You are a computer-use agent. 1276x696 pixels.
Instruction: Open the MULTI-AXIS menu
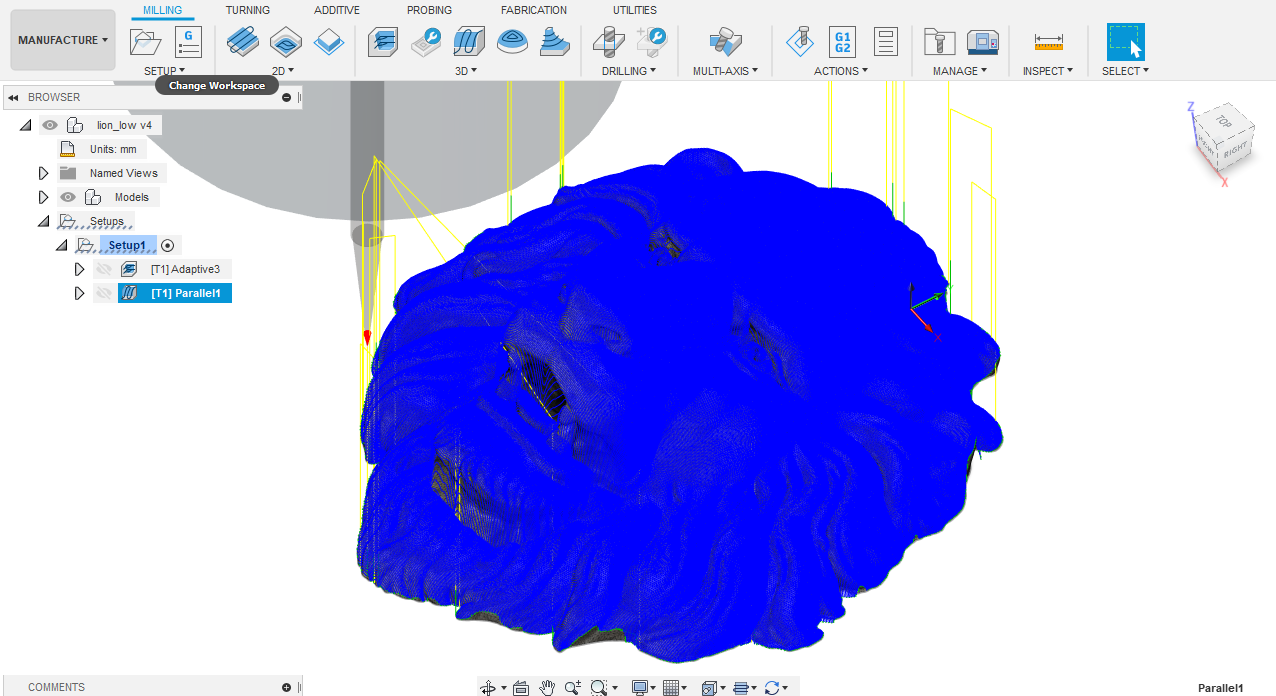coord(725,71)
